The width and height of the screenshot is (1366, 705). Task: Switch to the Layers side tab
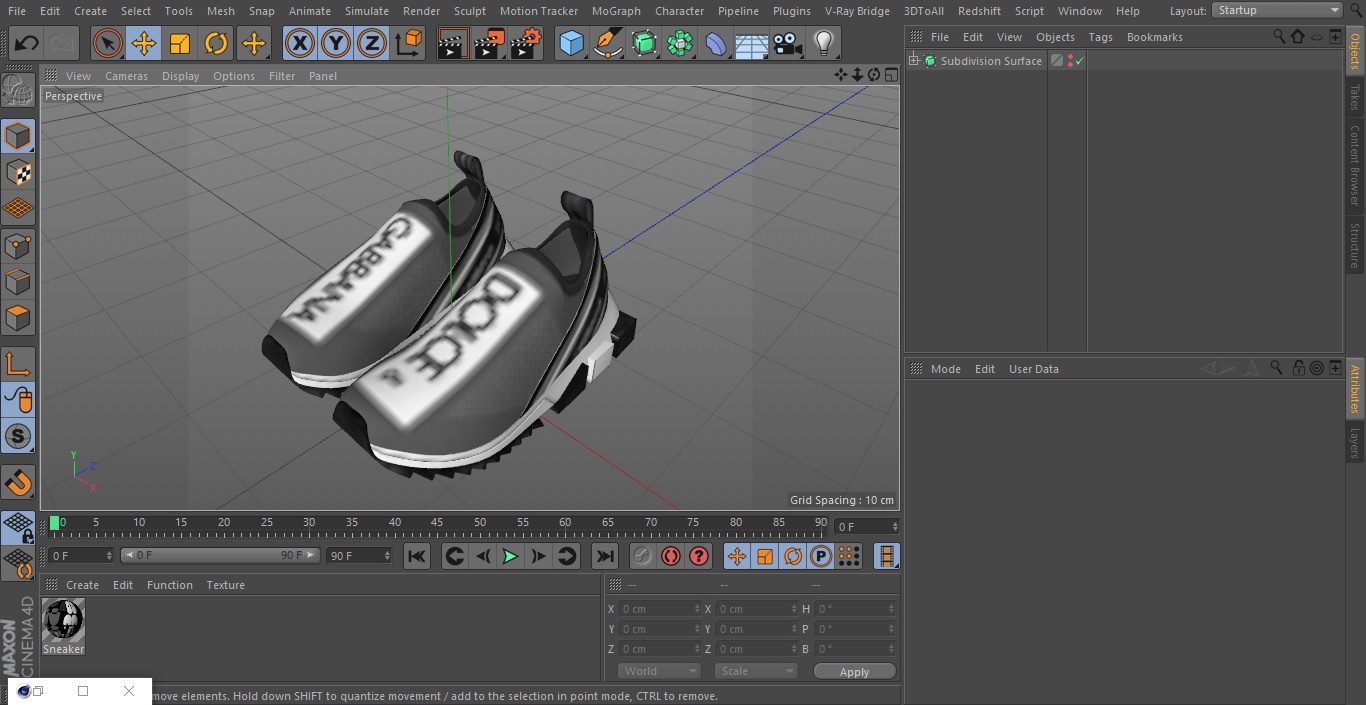(x=1355, y=443)
